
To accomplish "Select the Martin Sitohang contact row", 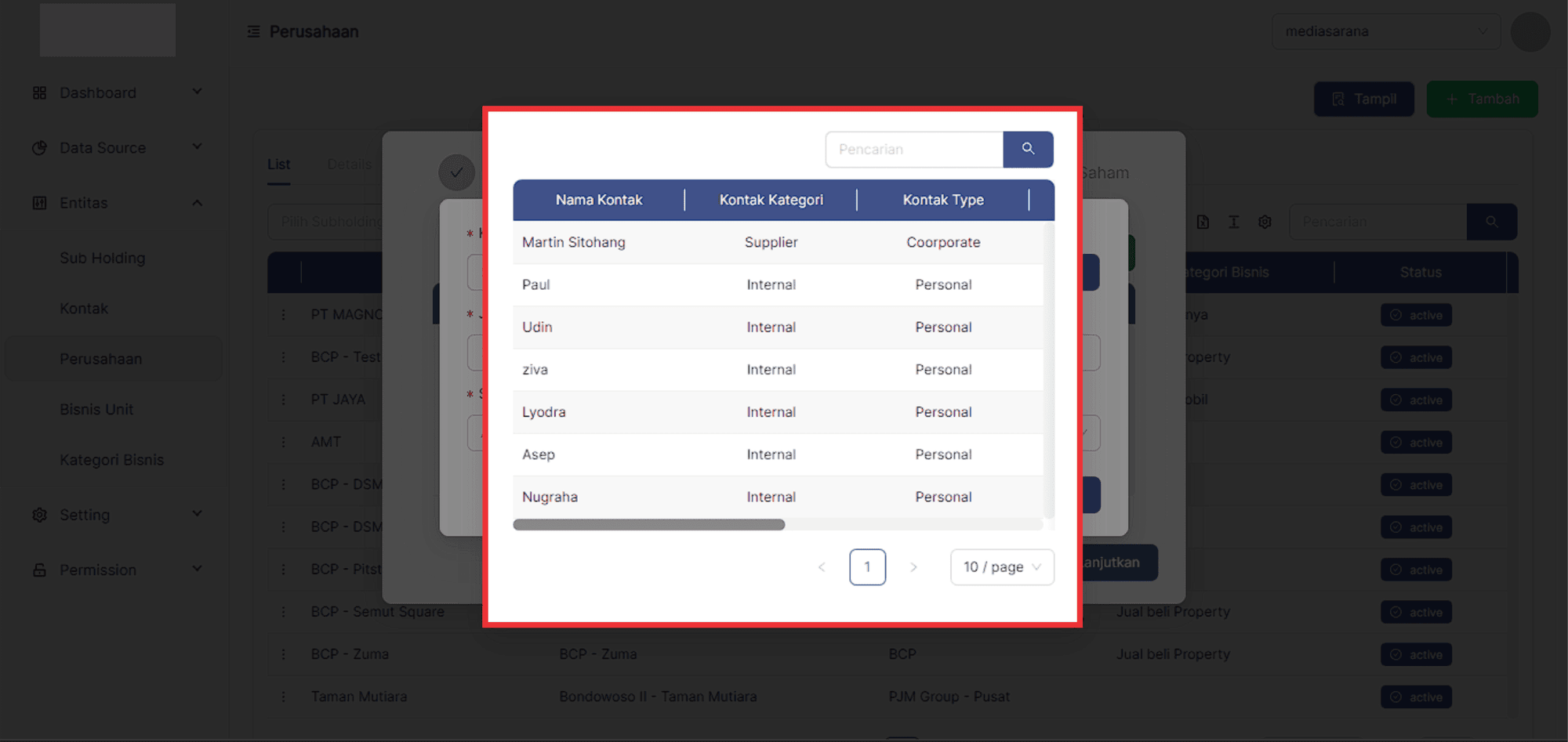I will pos(574,242).
